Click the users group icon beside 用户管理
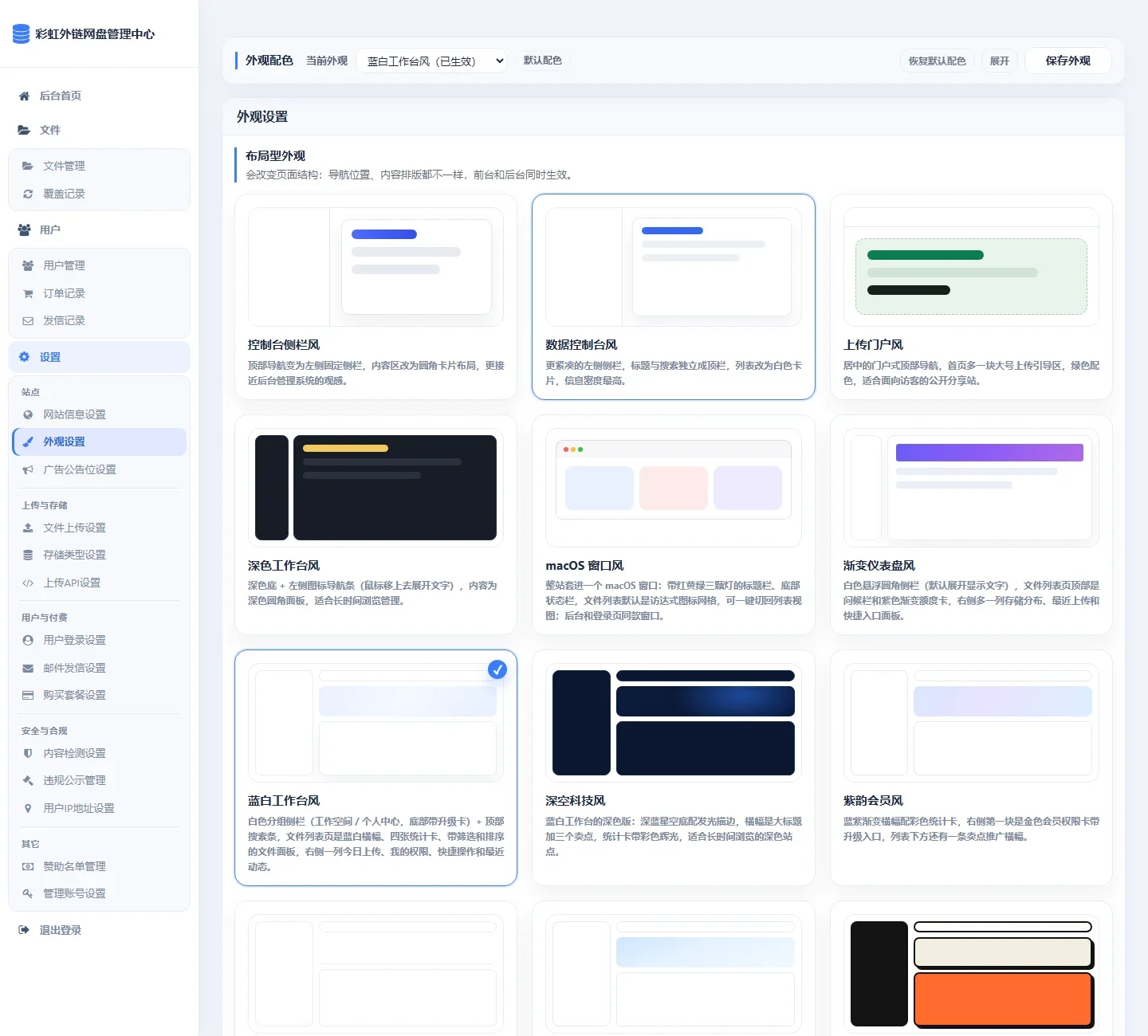Screen dimensions: 1148x1036 click(x=28, y=265)
